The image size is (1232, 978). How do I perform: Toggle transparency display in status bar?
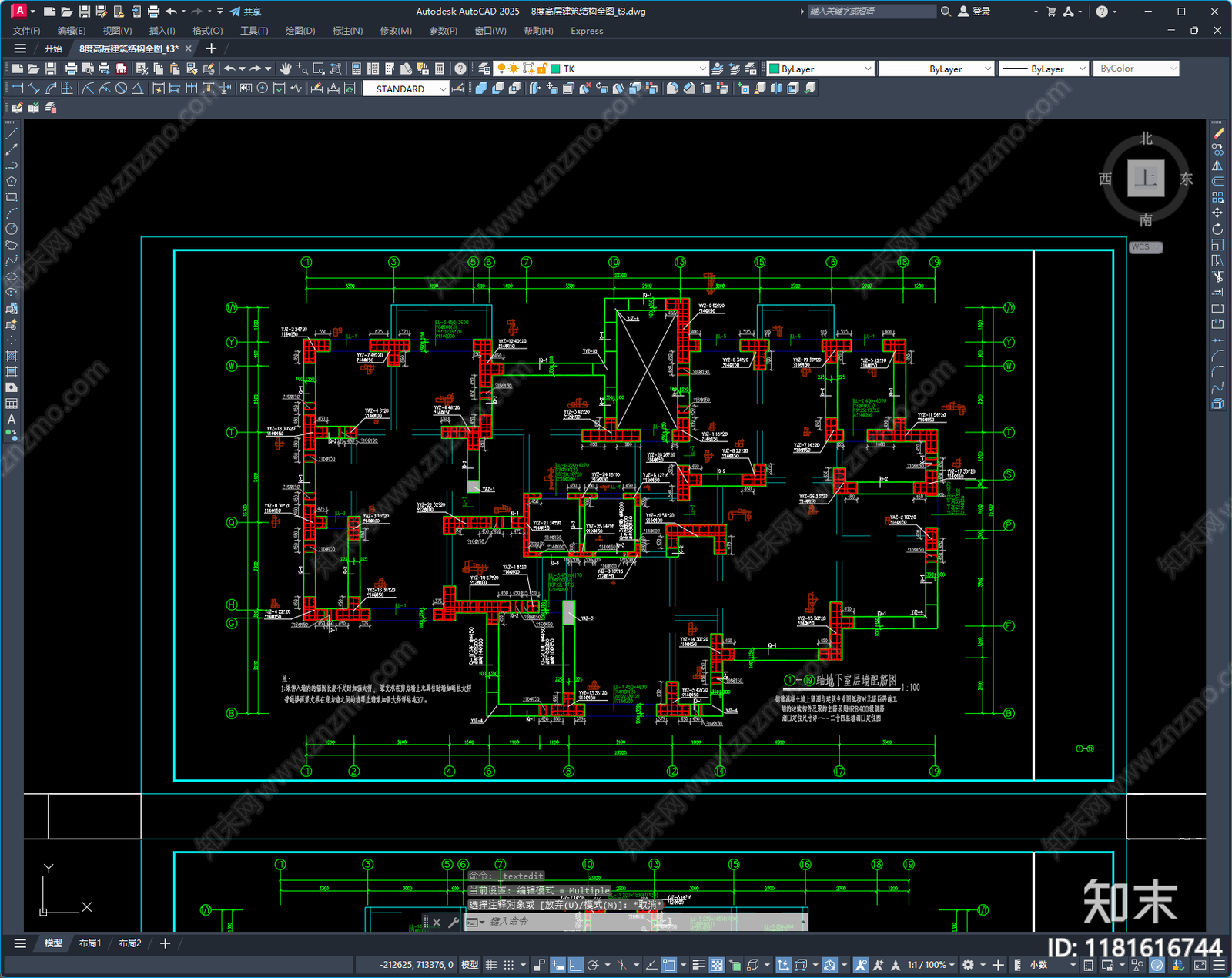coord(716,965)
